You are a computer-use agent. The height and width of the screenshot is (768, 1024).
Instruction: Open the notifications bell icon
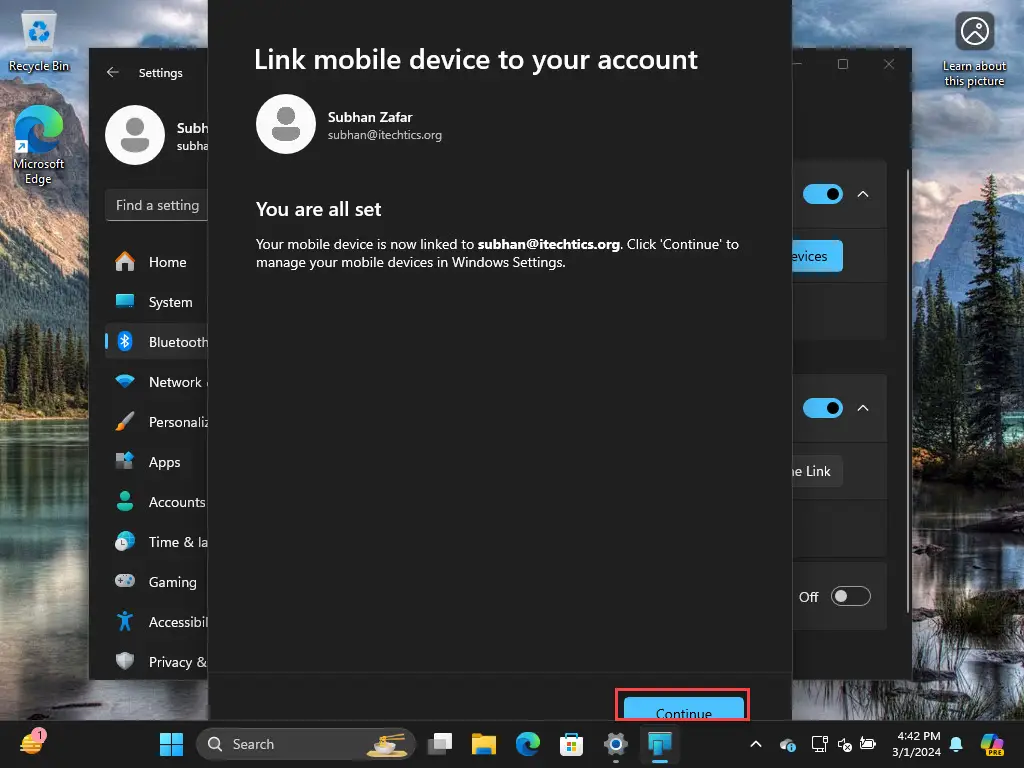pos(956,744)
